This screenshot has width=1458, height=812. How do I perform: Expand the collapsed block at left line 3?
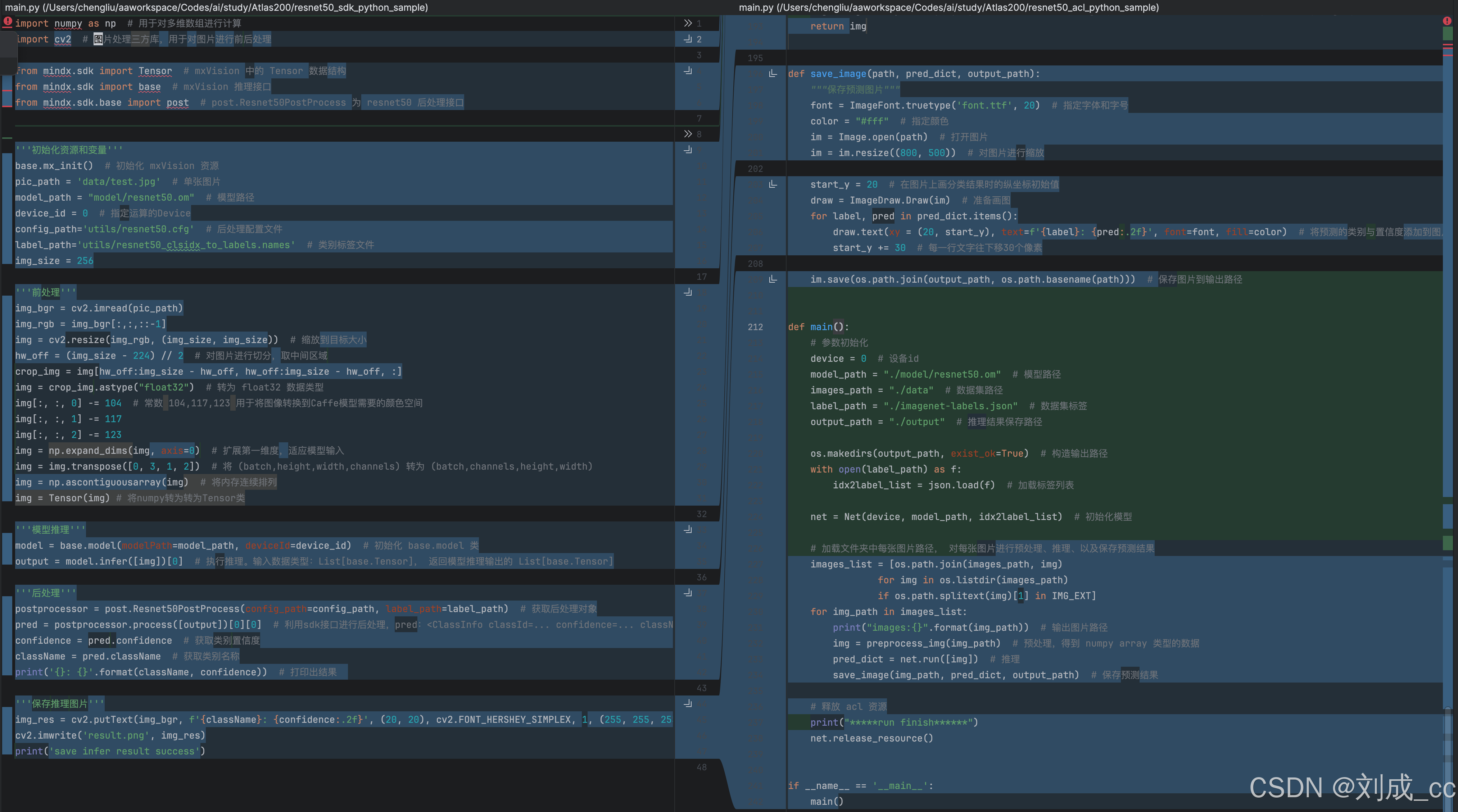[699, 55]
